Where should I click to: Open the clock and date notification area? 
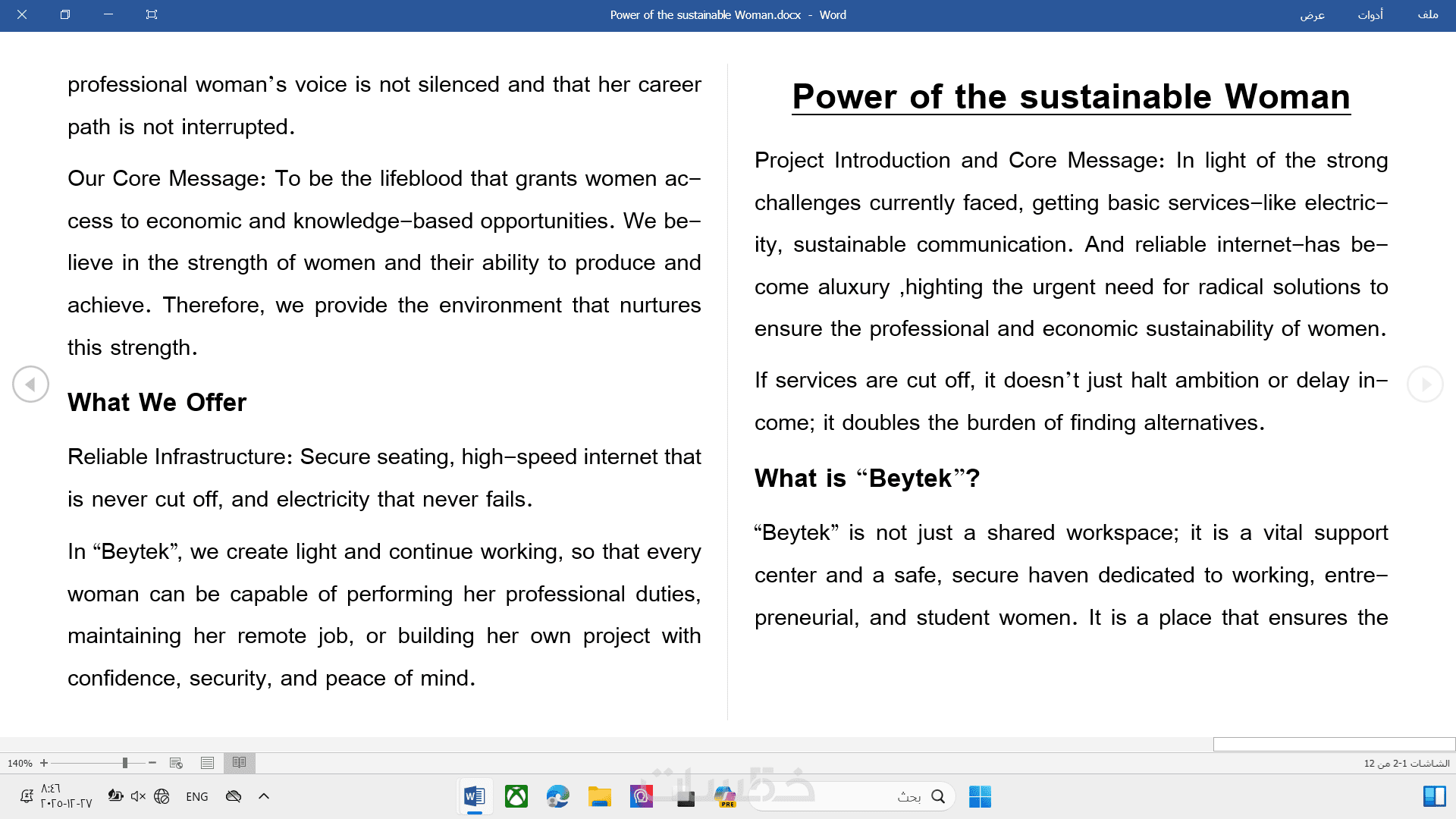click(x=64, y=796)
